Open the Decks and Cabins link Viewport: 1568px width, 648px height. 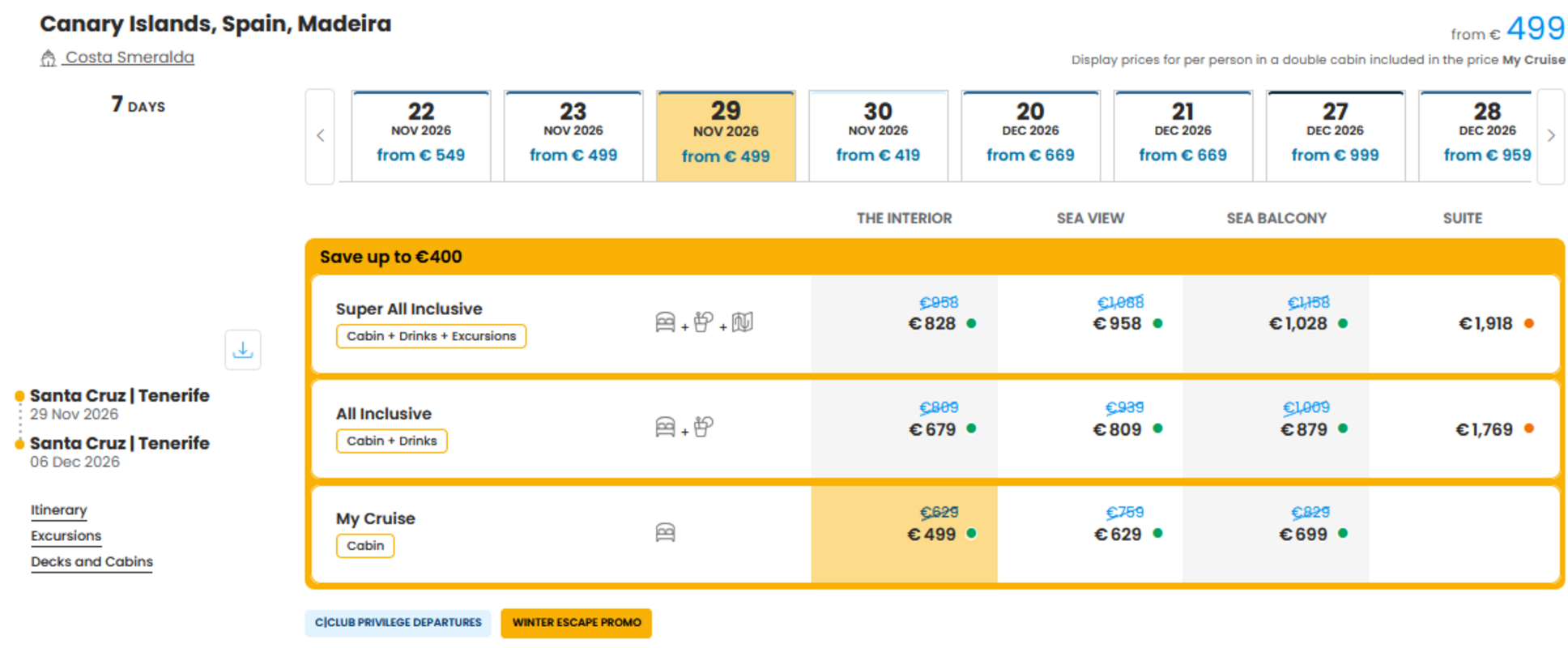[92, 561]
